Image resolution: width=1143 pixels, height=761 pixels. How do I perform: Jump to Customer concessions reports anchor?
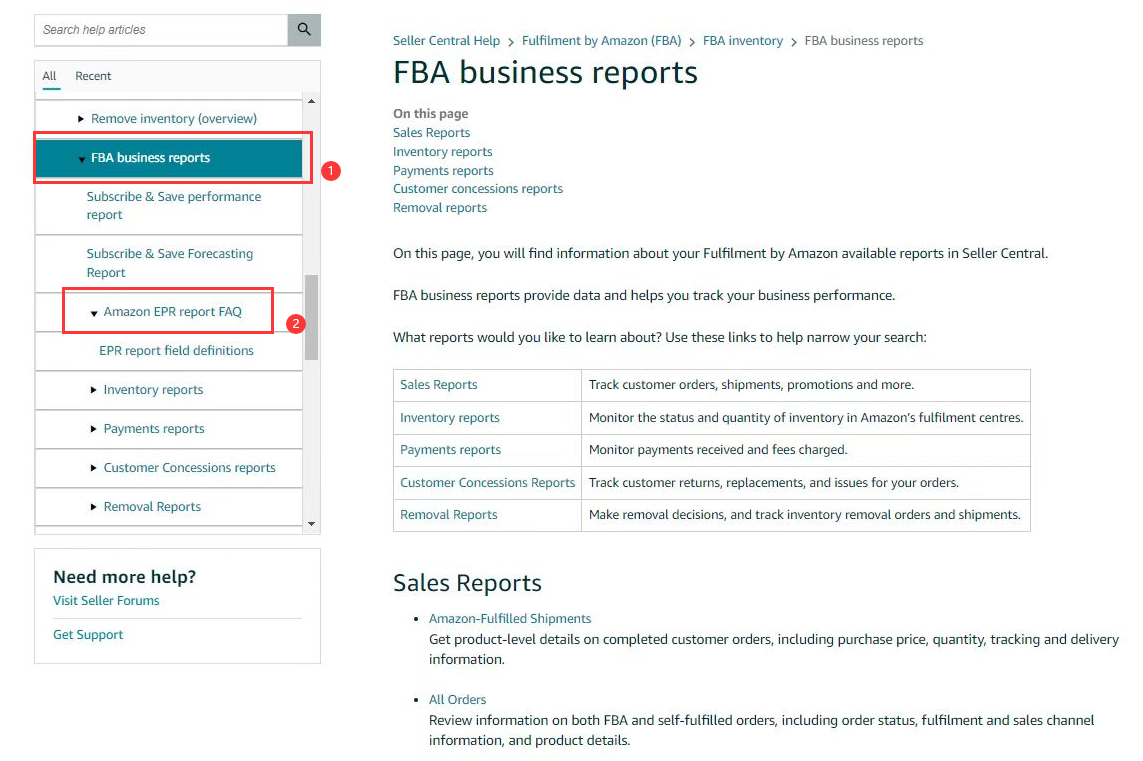pos(477,189)
